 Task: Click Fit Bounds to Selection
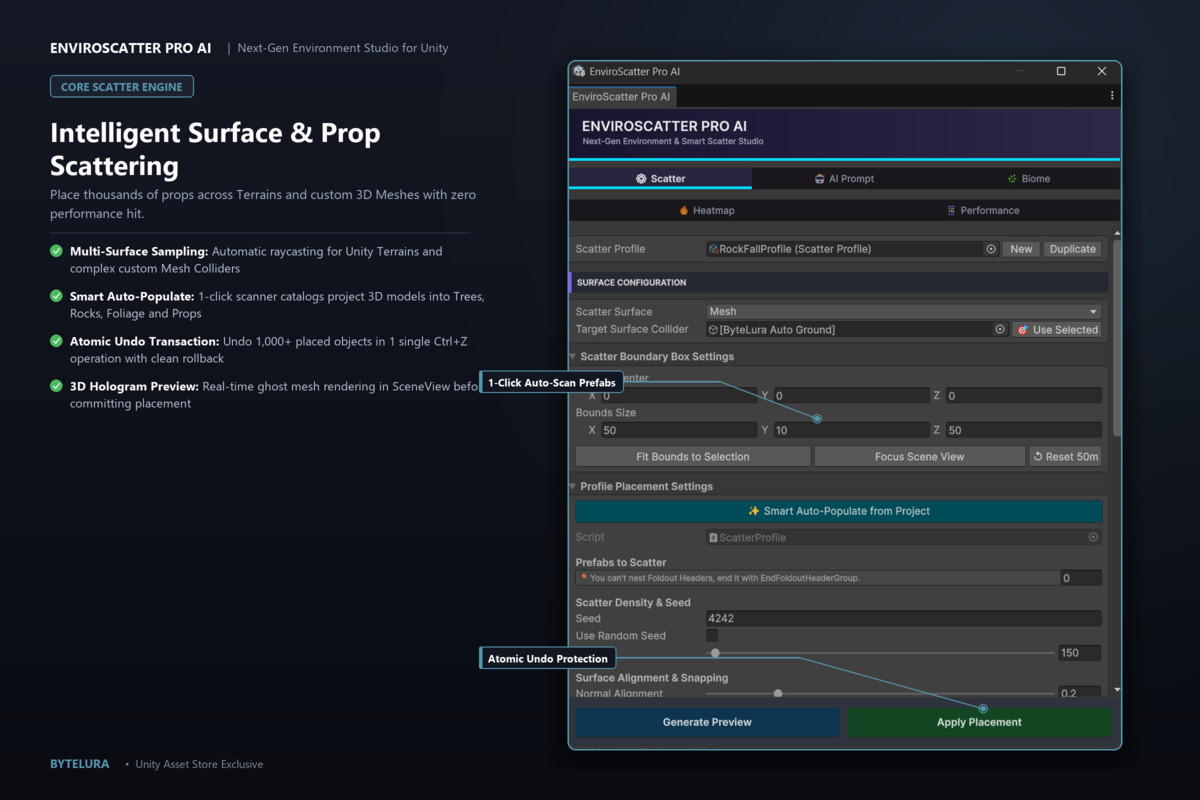point(693,456)
